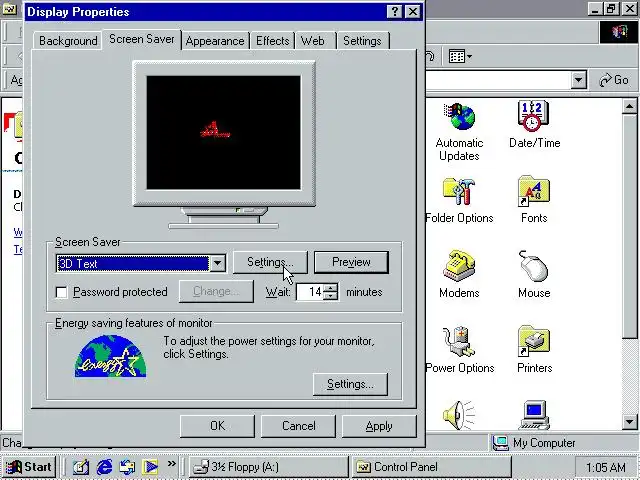
Task: Expand the Quick Launch chevron overflow
Action: tap(171, 464)
